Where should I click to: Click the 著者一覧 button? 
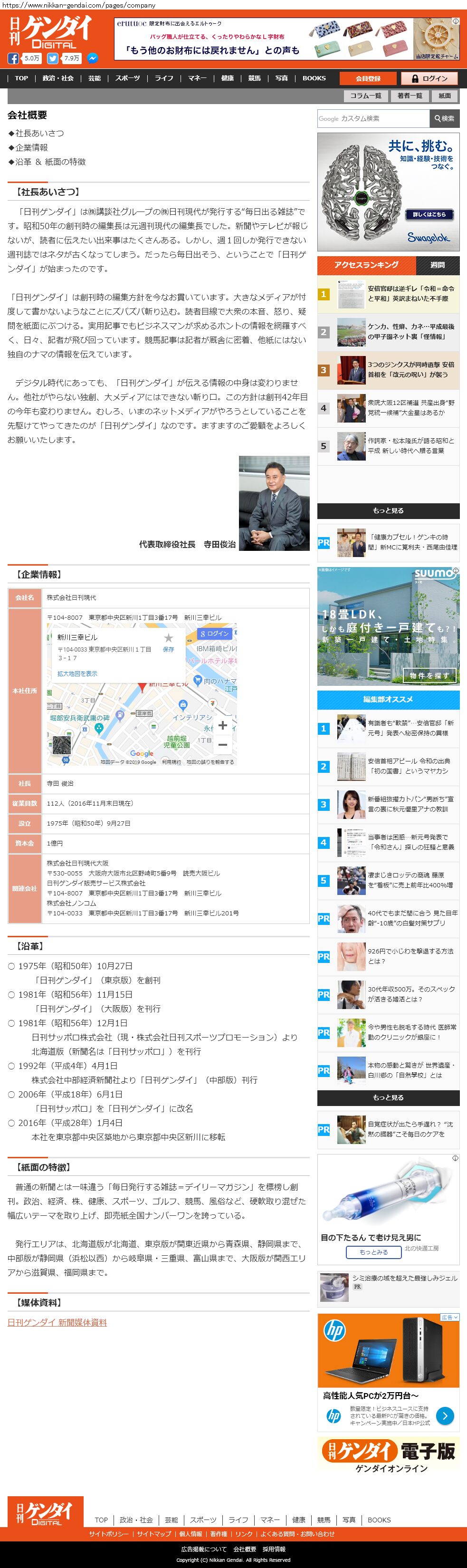410,96
